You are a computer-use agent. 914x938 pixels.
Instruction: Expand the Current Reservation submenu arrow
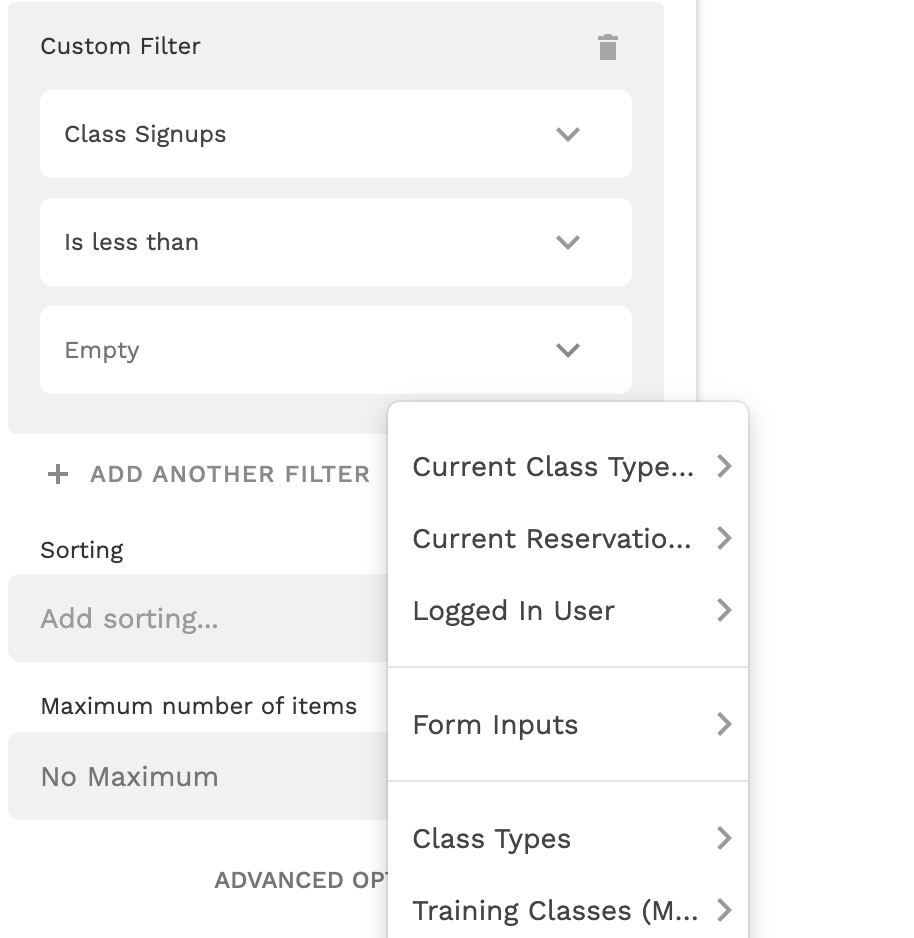[725, 539]
